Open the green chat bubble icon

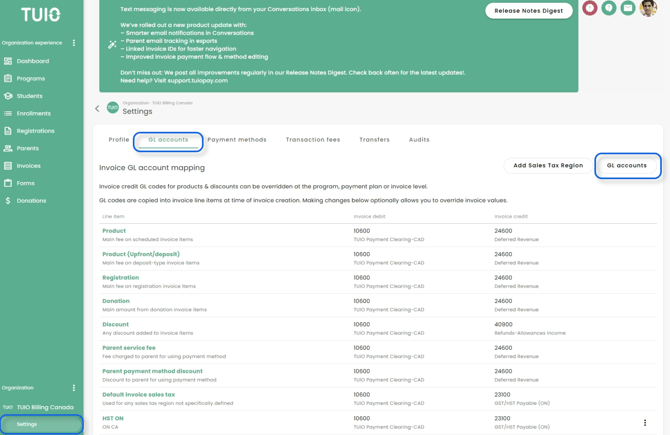[609, 8]
